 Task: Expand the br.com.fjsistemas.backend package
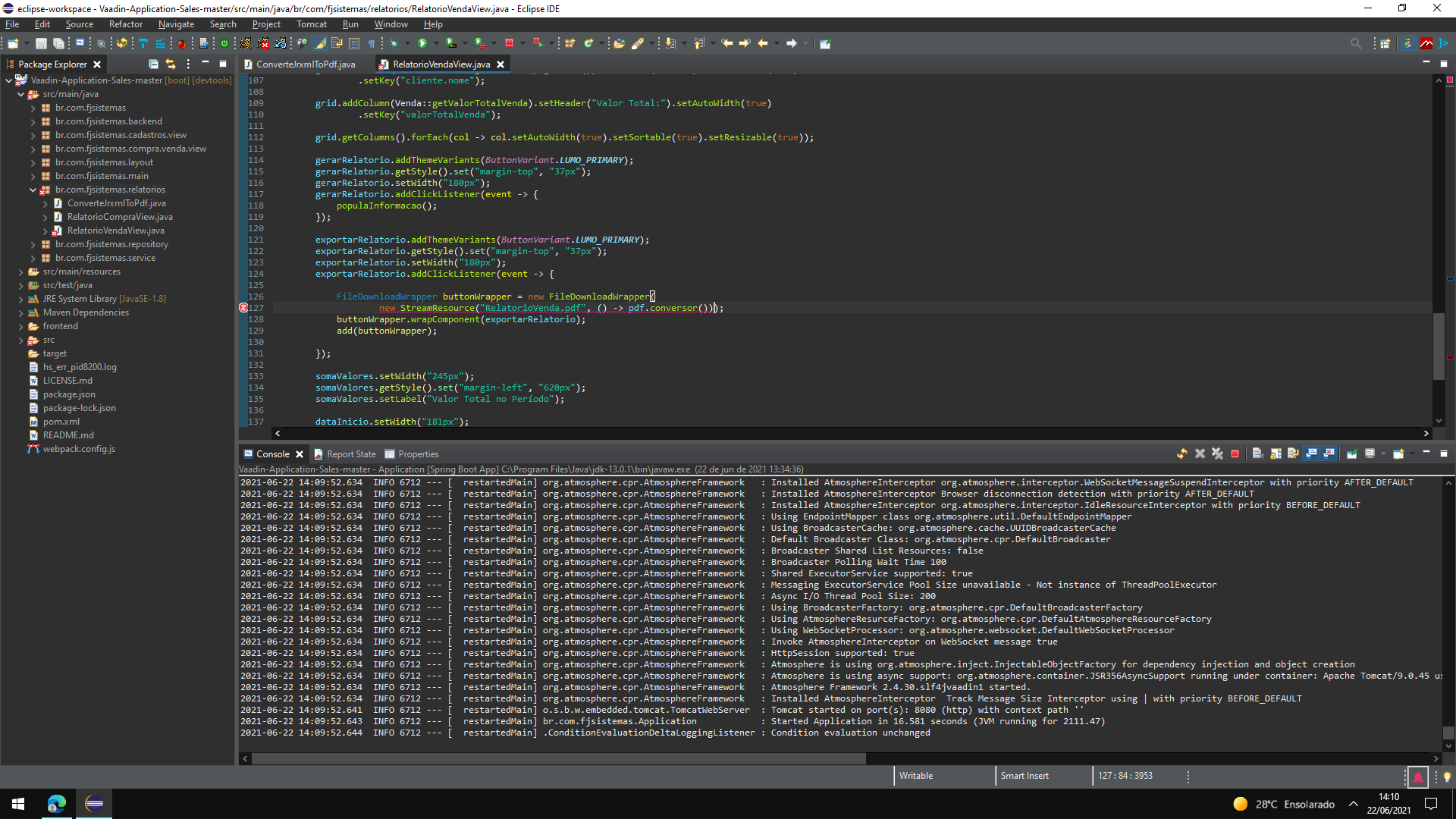coord(33,121)
